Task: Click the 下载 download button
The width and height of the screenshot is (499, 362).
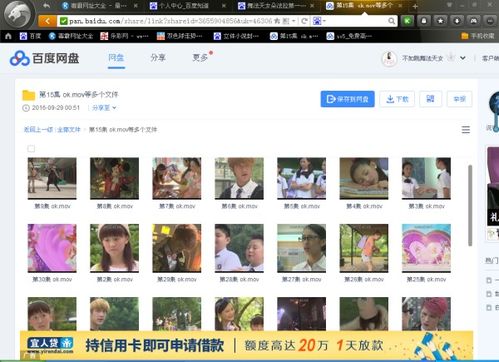Action: (397, 99)
